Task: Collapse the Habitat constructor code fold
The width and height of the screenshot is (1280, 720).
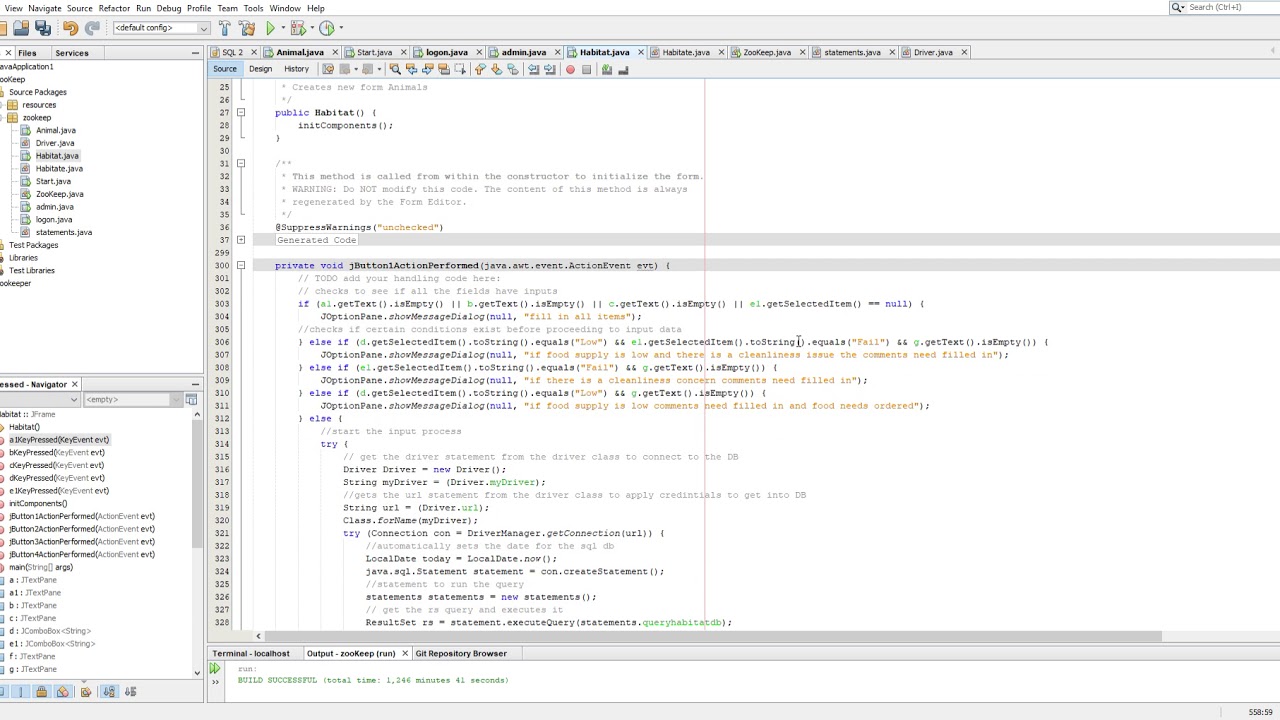Action: [x=241, y=112]
